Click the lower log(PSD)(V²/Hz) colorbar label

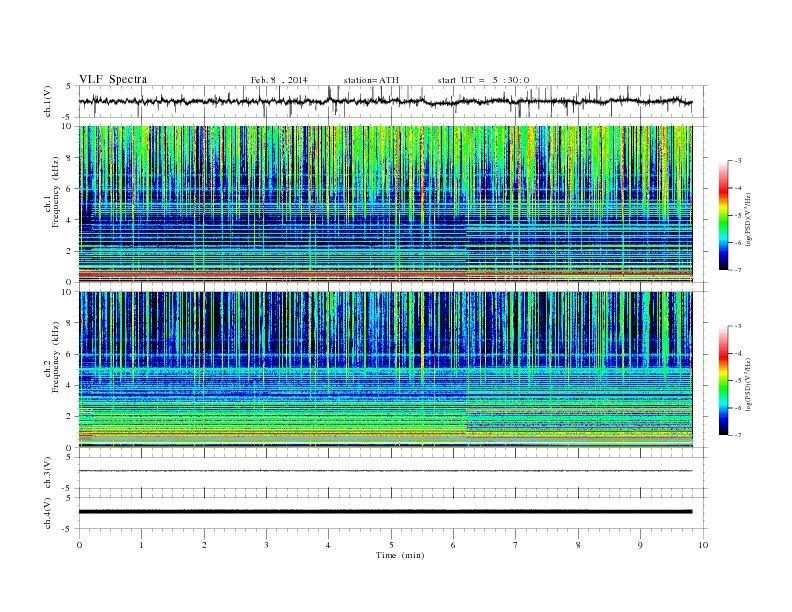coord(749,384)
